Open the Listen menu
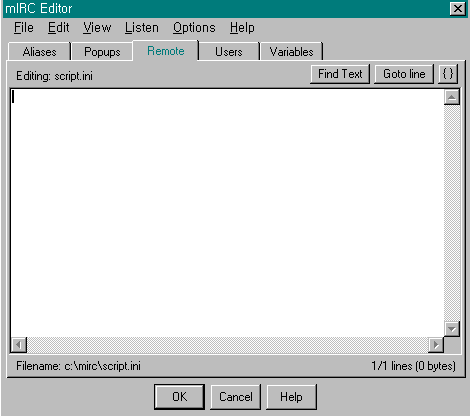Screen dimensions: 470x416 [x=142, y=28]
